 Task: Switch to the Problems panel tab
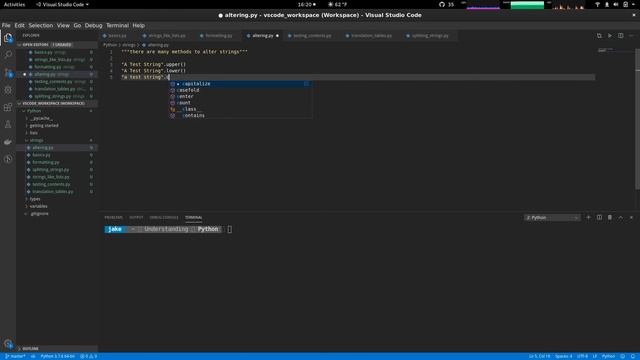113,218
